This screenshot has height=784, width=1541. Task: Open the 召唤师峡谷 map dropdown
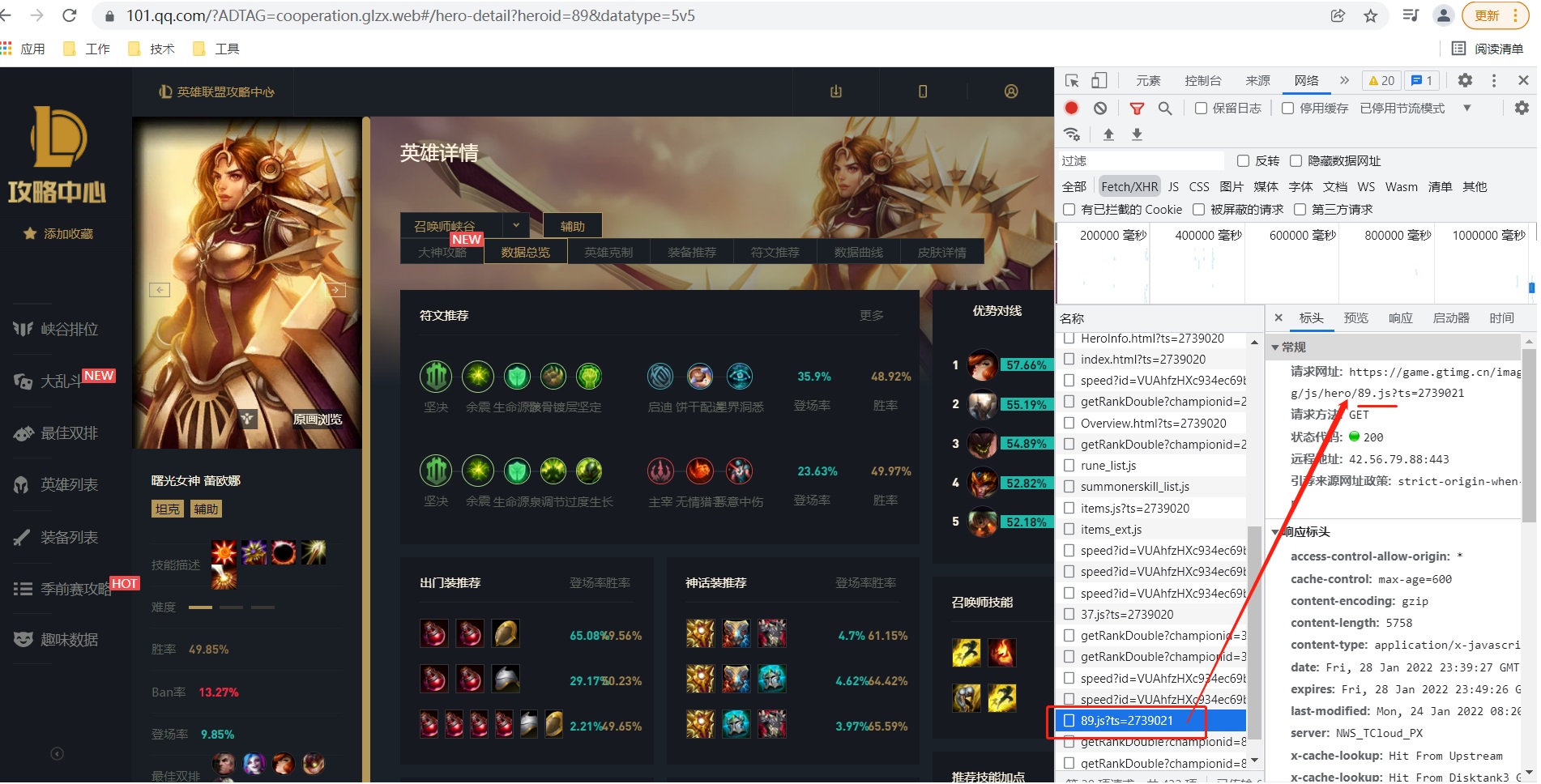[465, 225]
